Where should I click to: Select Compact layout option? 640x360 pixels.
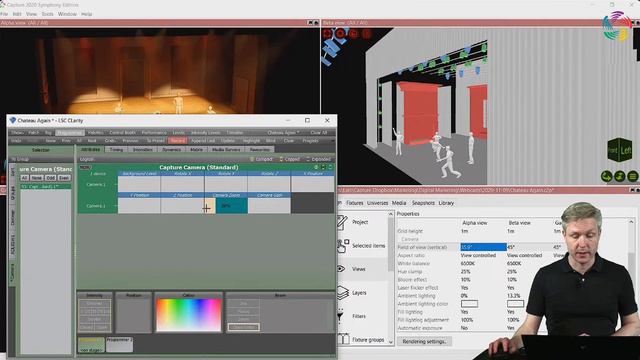tap(262, 159)
